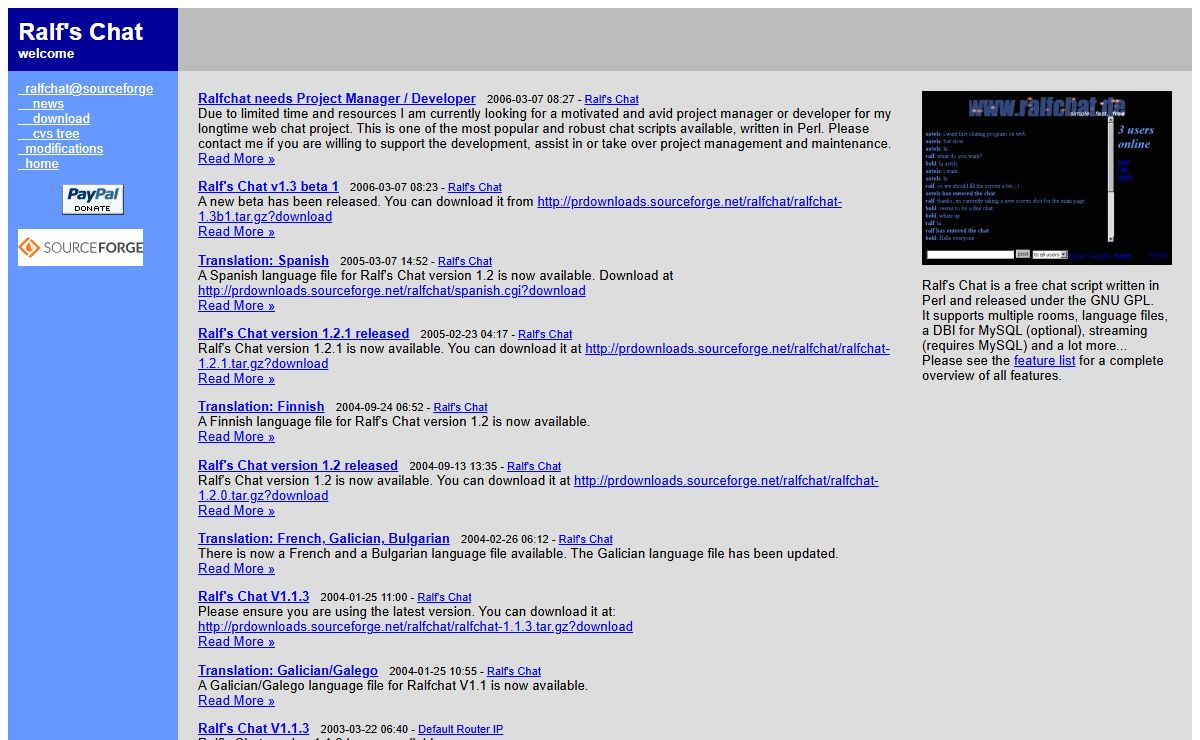This screenshot has width=1200, height=740.
Task: Read More under version 1.2 released post
Action: [x=236, y=510]
